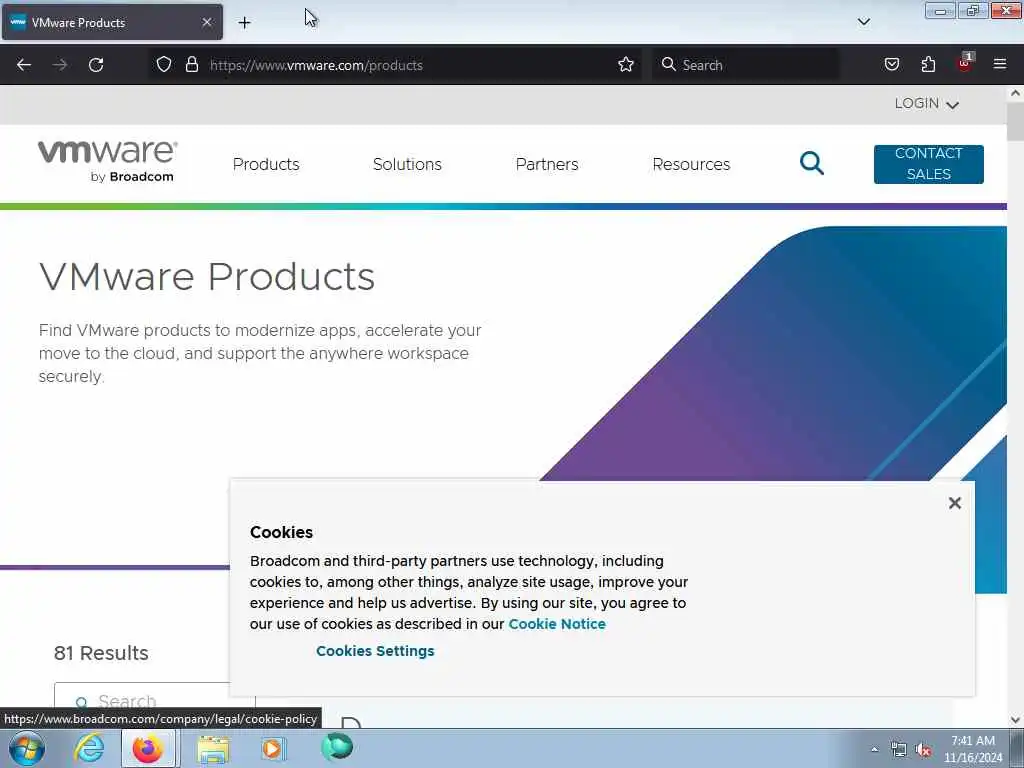
Task: Open tracking protection shield icon
Action: (x=164, y=65)
